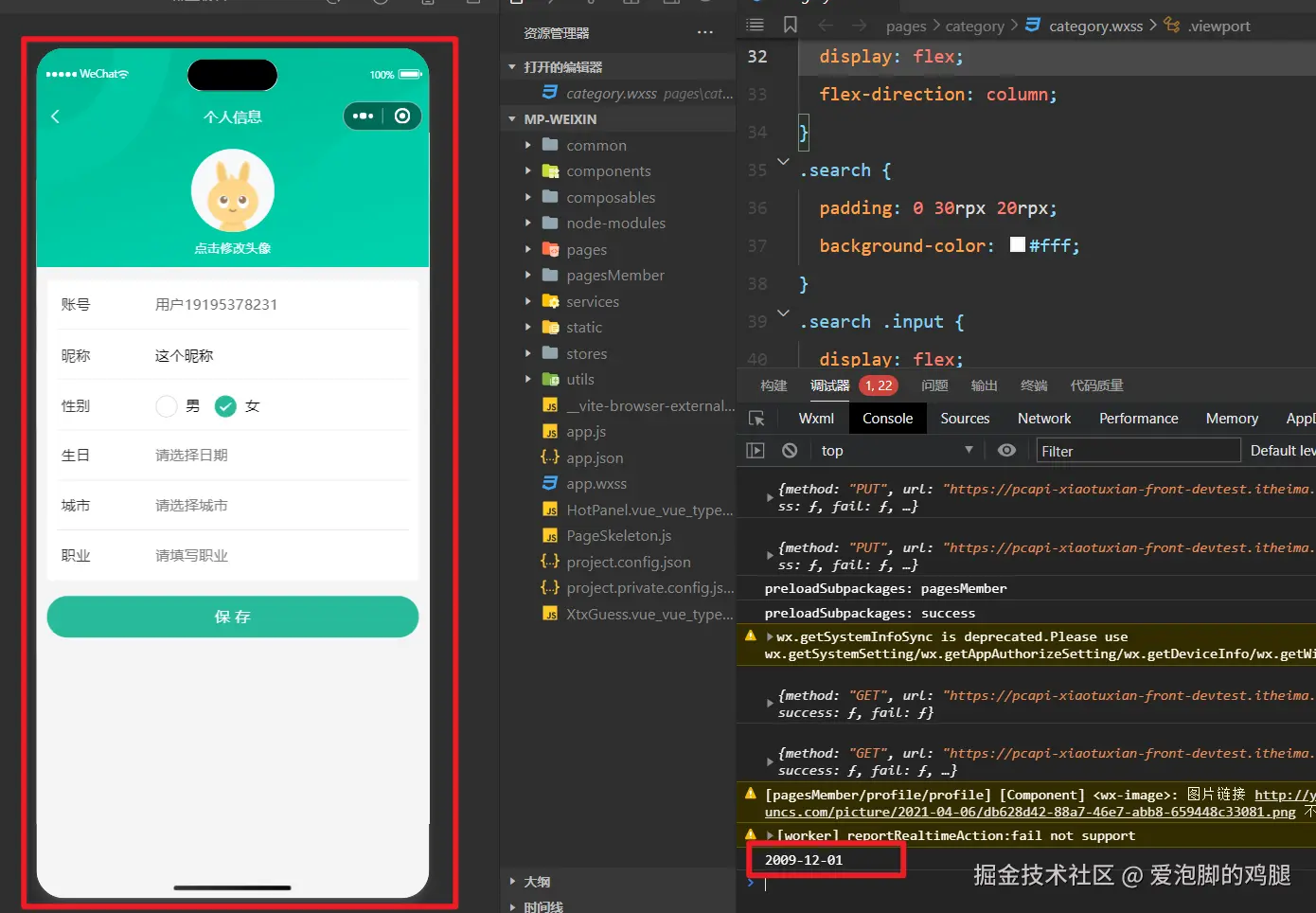
Task: Open the 调试器 debugger panel tab
Action: tap(829, 385)
